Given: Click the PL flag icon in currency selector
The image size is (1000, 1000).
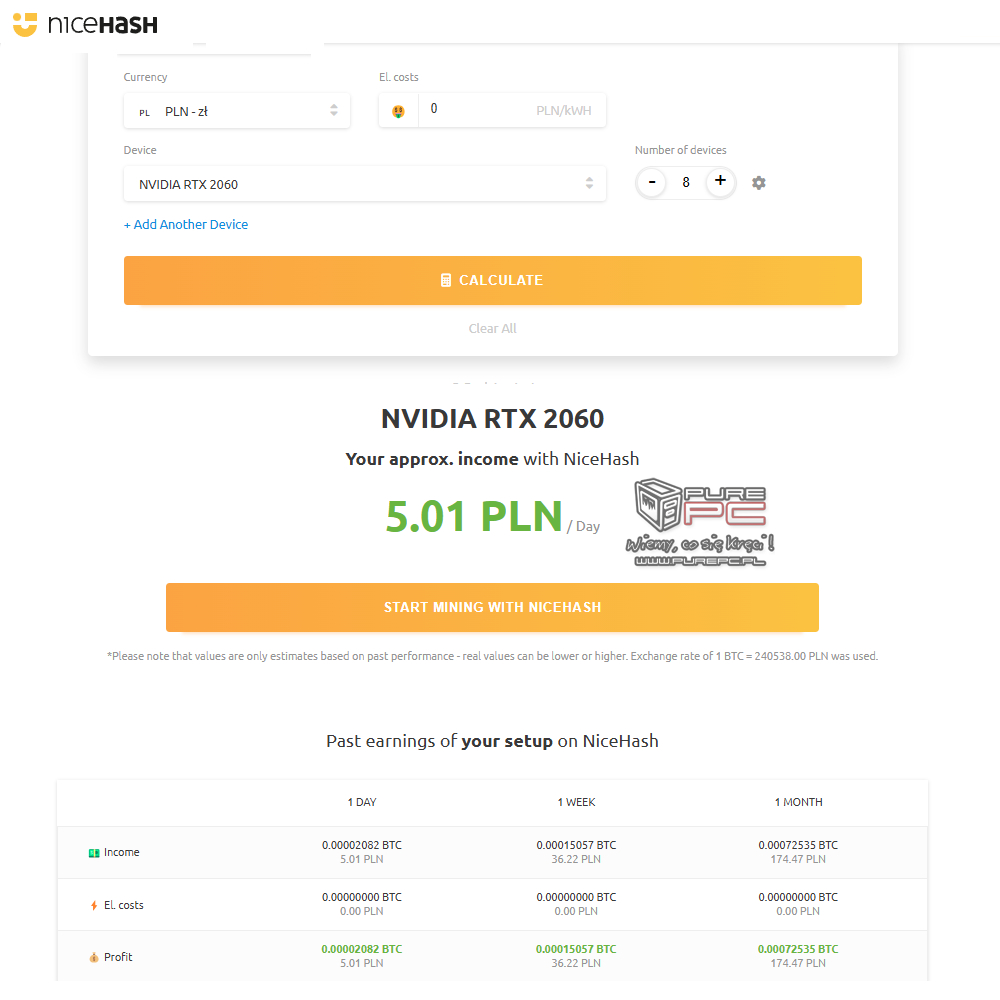Looking at the screenshot, I should click(x=143, y=112).
